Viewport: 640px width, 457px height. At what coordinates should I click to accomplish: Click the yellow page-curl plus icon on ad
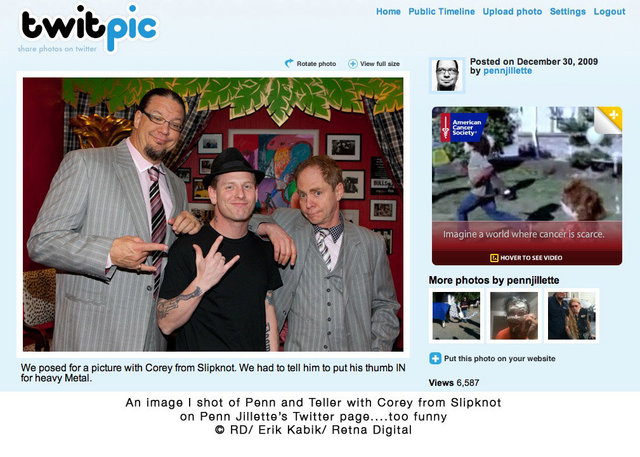[x=609, y=119]
